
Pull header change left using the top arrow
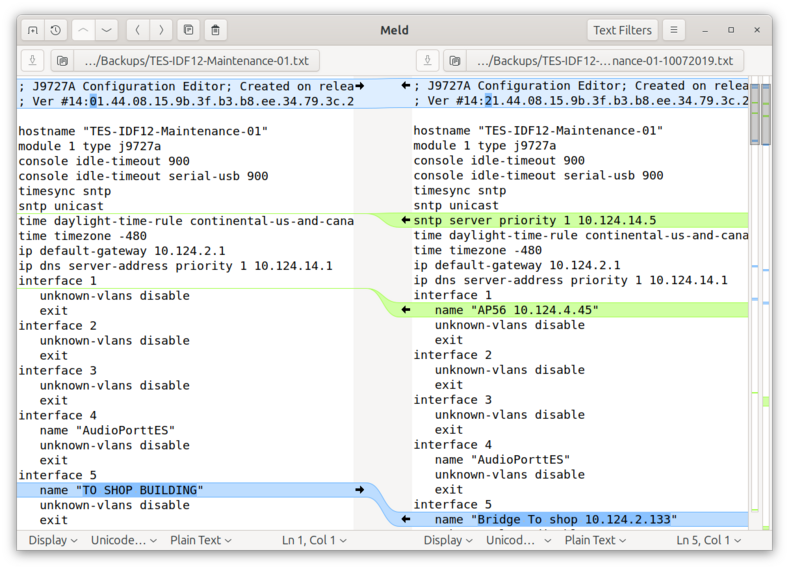click(x=406, y=86)
